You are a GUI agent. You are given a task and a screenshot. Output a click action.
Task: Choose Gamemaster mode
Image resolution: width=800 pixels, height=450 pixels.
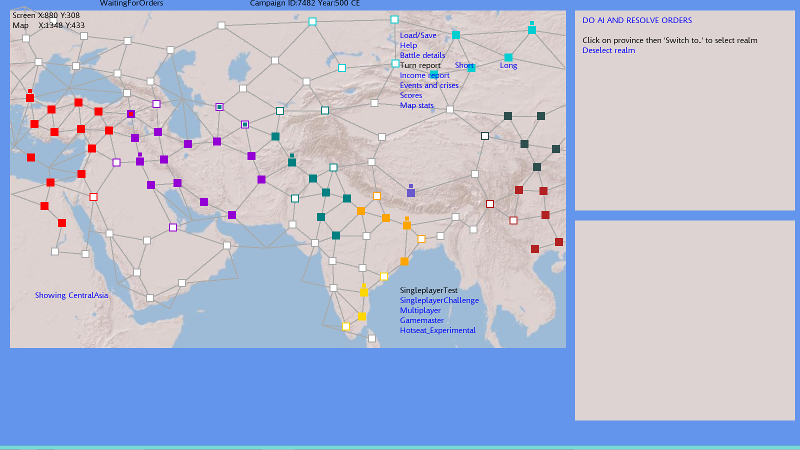pyautogui.click(x=422, y=320)
